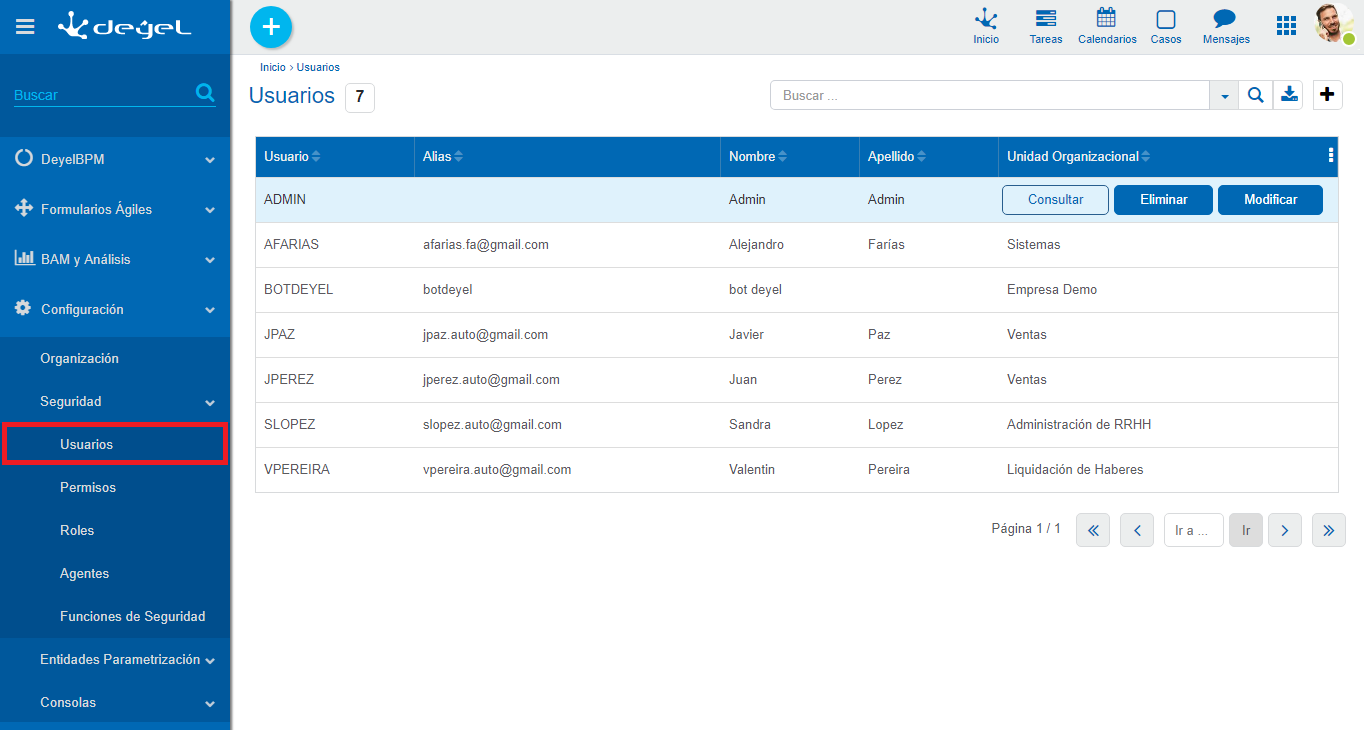
Task: Select the JPAZ user row
Action: point(796,335)
